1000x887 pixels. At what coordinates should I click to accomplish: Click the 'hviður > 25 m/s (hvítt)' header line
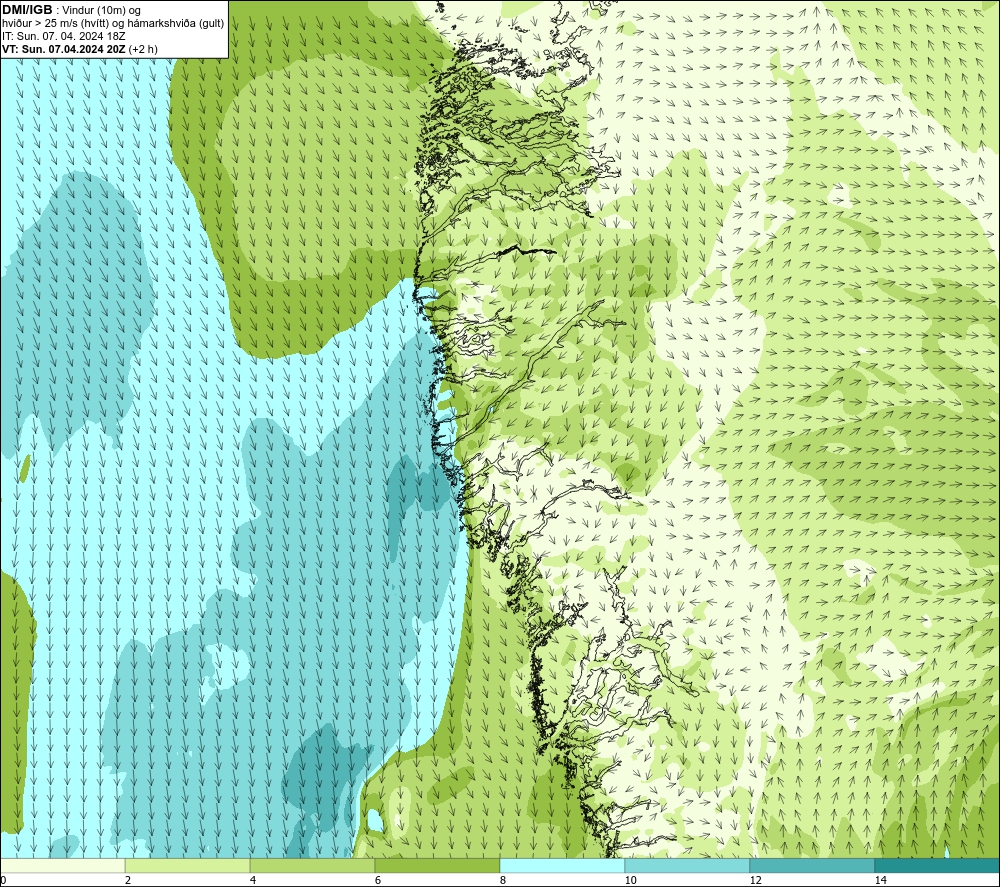pos(113,24)
